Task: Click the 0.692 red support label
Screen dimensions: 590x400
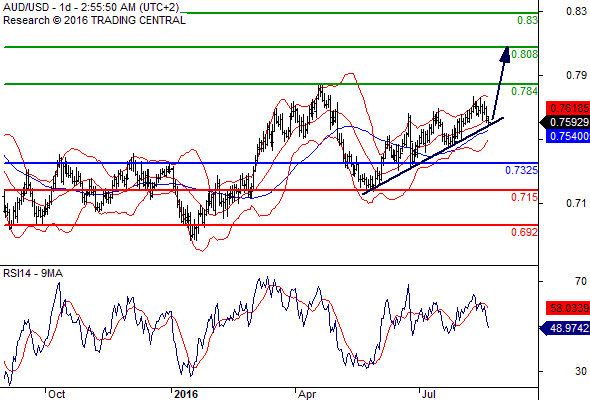Action: pos(525,232)
